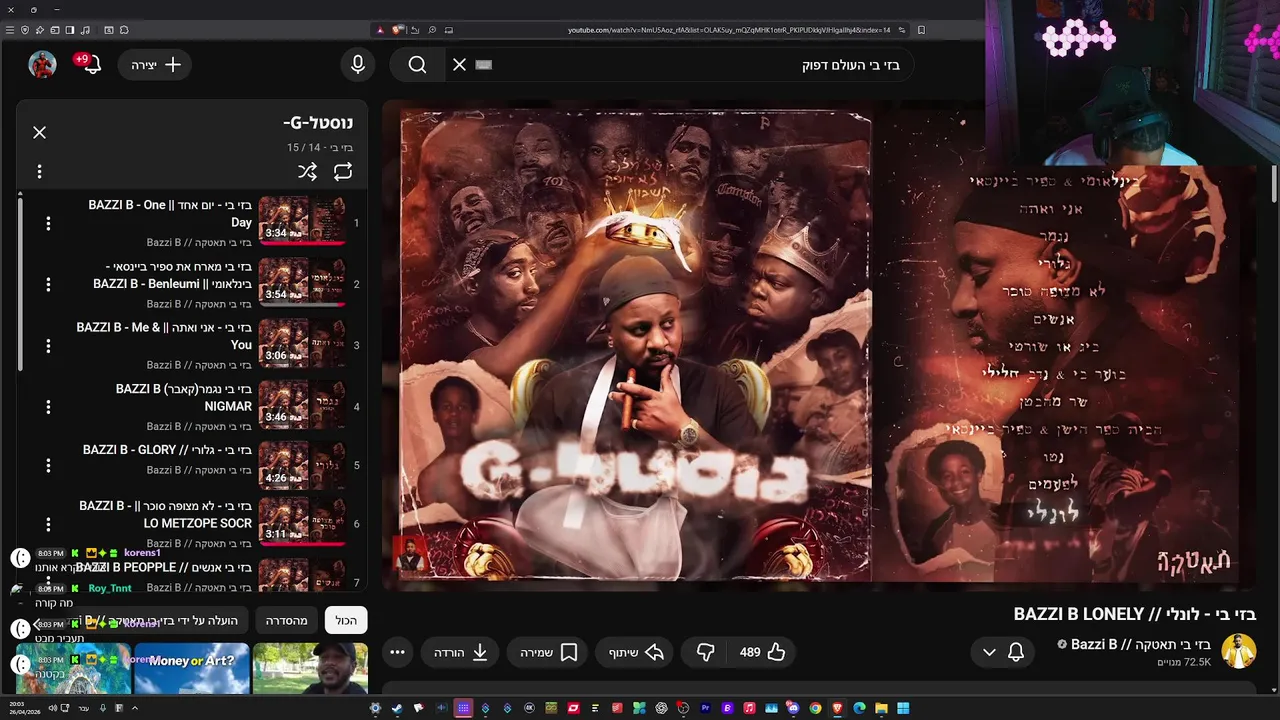Open Brave Shields lion icon

pyautogui.click(x=397, y=30)
